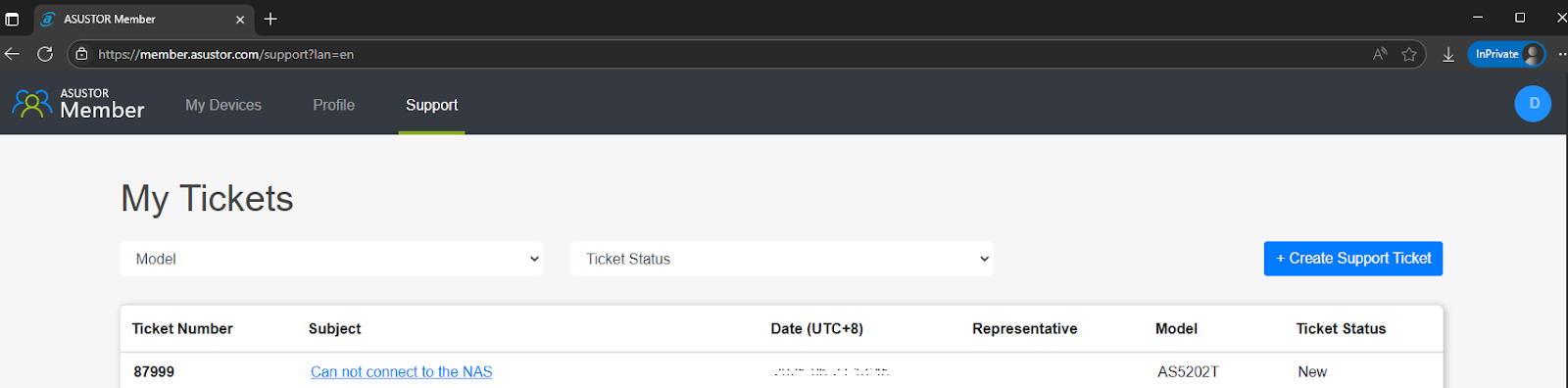
Task: Click the address bar URL field
Action: [x=725, y=54]
